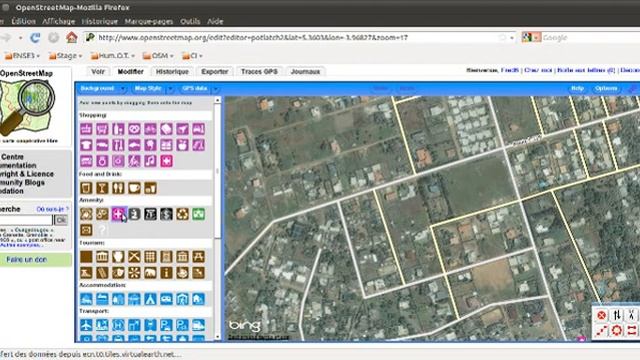Click the editor Help button
Viewport: 640px width, 360px height.
tap(577, 89)
